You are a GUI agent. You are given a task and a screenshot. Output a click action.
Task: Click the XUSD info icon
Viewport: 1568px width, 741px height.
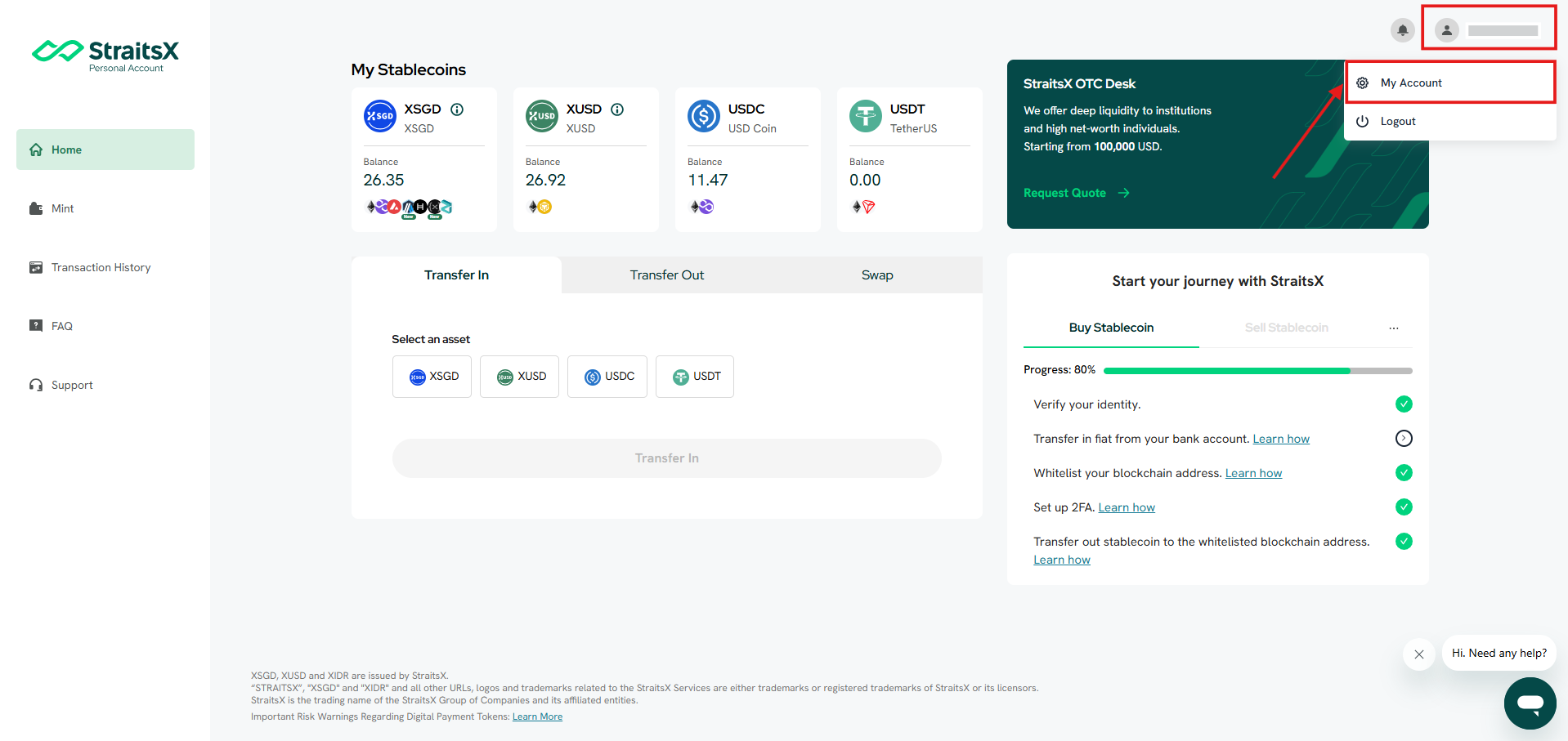pyautogui.click(x=617, y=109)
